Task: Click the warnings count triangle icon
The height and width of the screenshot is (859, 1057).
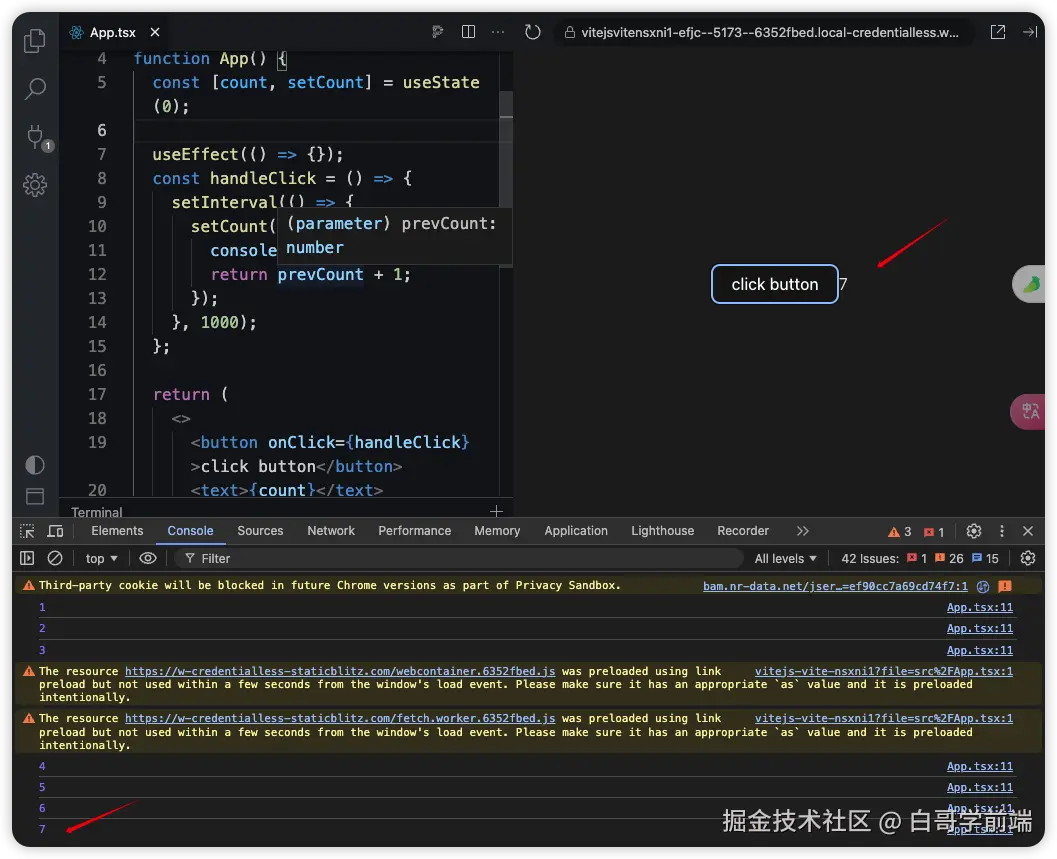Action: coord(894,532)
